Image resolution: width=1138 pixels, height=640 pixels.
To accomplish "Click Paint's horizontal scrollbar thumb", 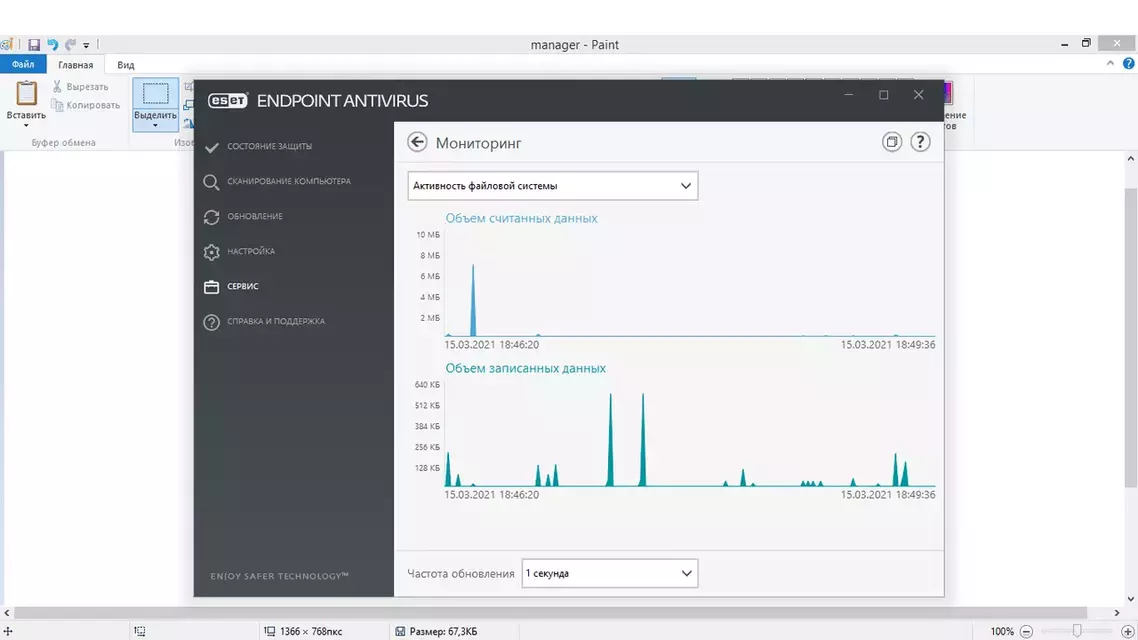I will point(550,613).
